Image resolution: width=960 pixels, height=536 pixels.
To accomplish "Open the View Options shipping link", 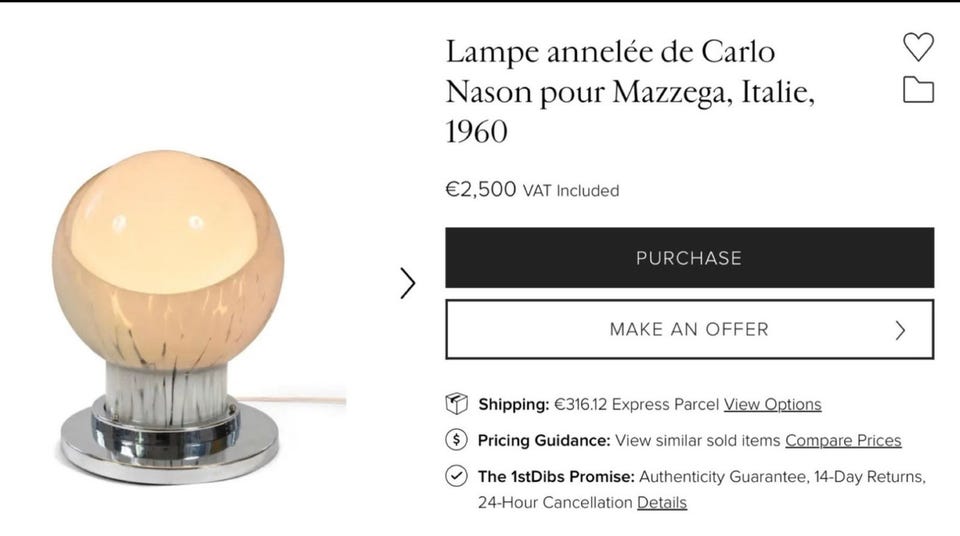I will pos(772,405).
